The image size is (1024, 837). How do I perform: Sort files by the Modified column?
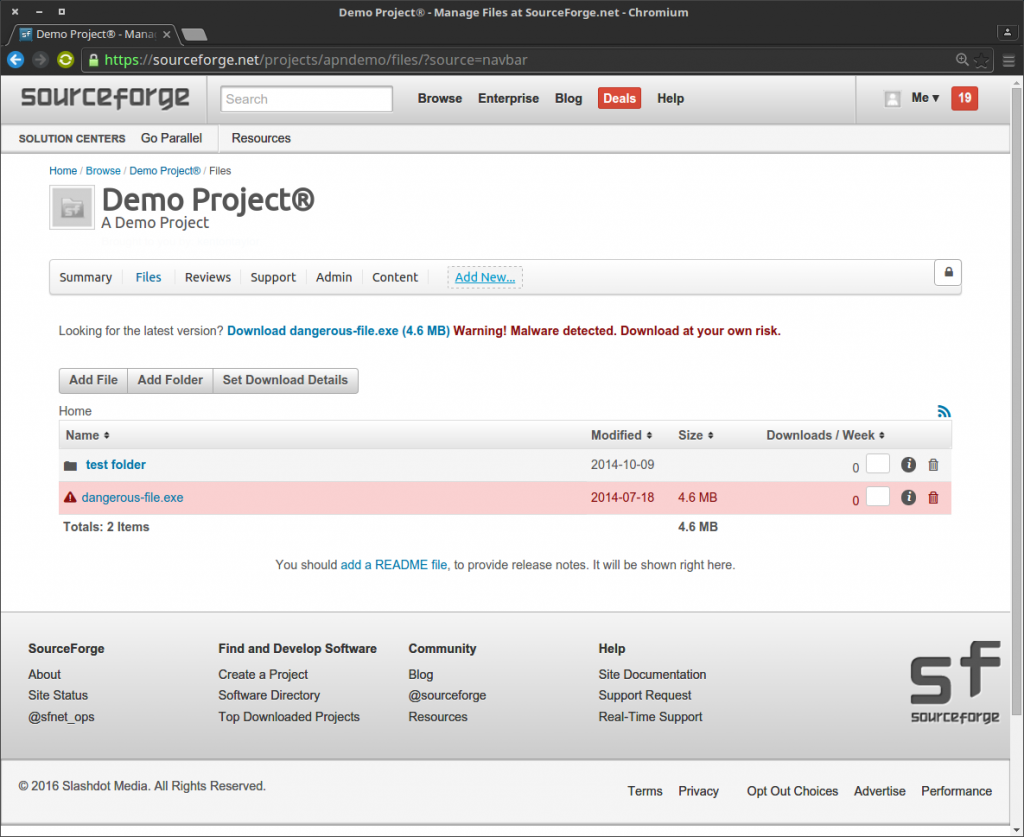pyautogui.click(x=621, y=435)
